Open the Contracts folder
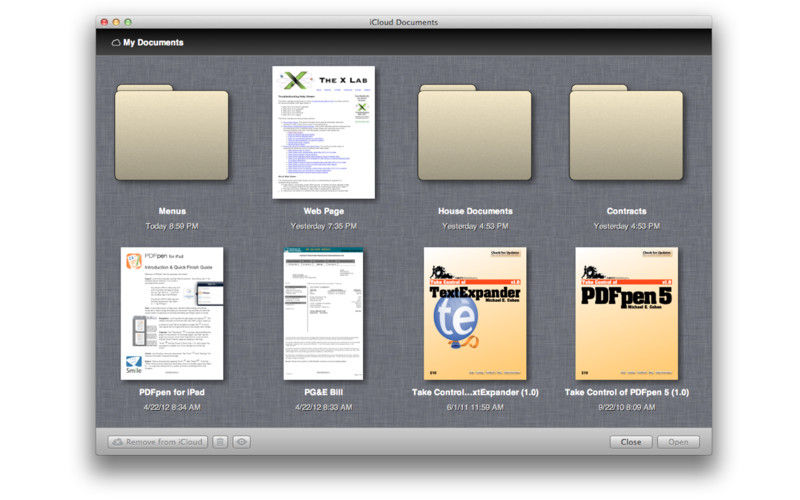The image size is (800, 500). coord(626,133)
